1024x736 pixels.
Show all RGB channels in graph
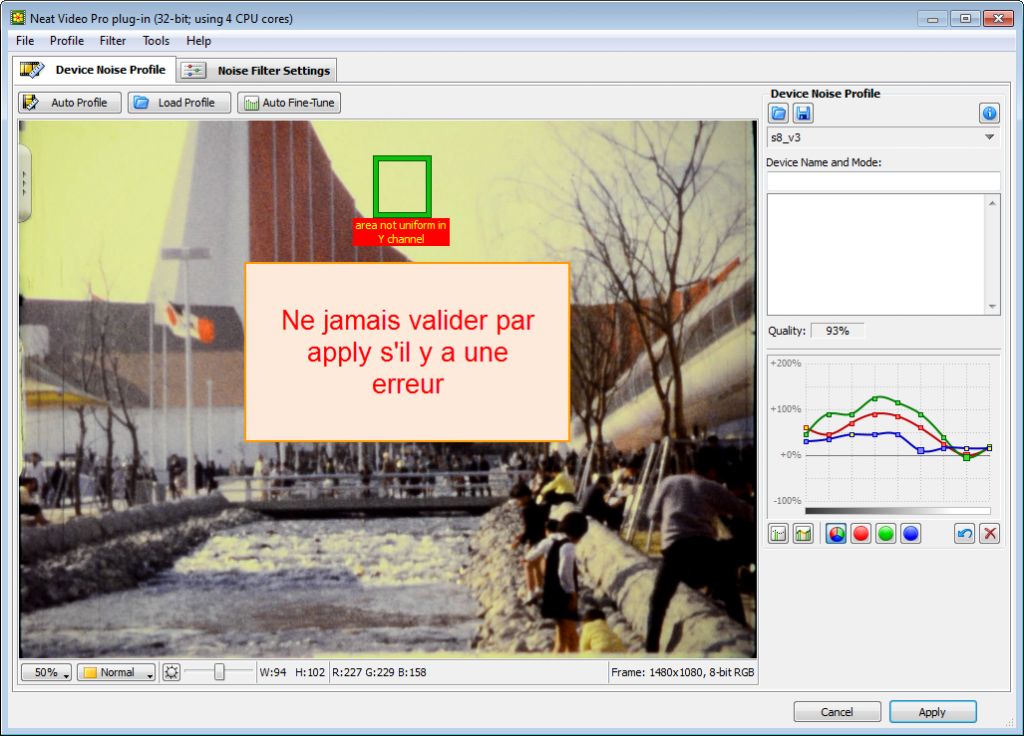[x=836, y=534]
